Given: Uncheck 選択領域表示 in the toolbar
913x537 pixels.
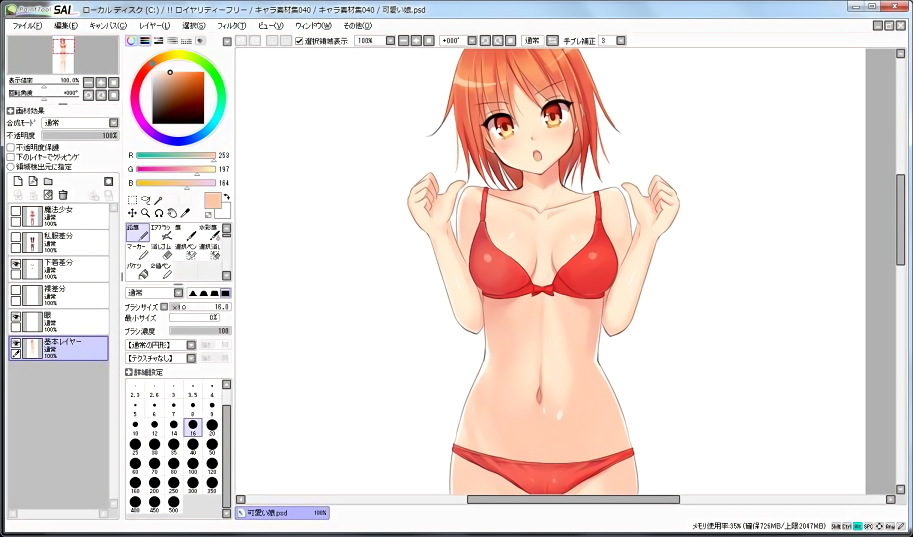Looking at the screenshot, I should pos(299,41).
